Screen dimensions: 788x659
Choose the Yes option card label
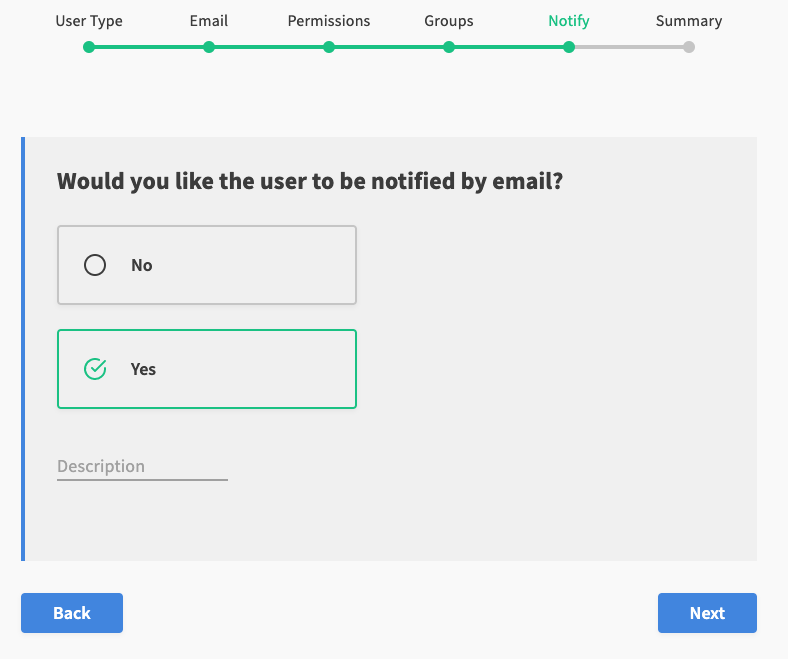point(144,369)
